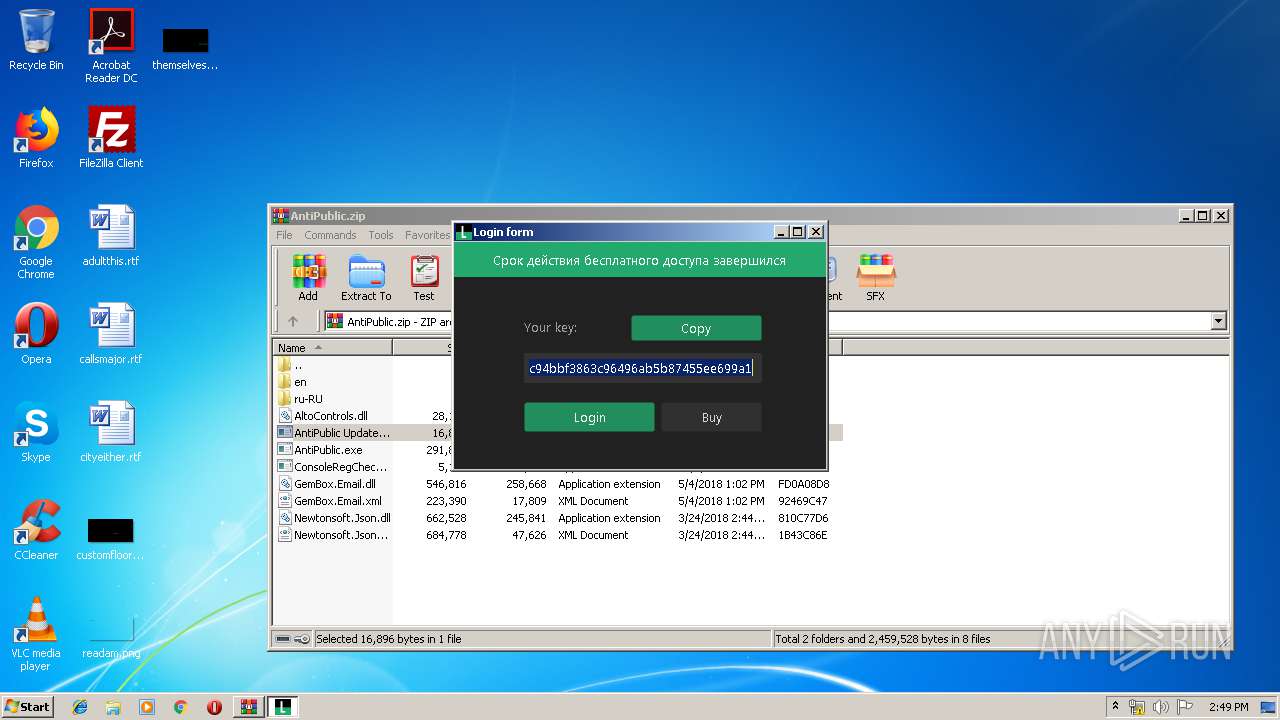Click the Chrome icon in the taskbar
The height and width of the screenshot is (720, 1280).
tap(180, 707)
